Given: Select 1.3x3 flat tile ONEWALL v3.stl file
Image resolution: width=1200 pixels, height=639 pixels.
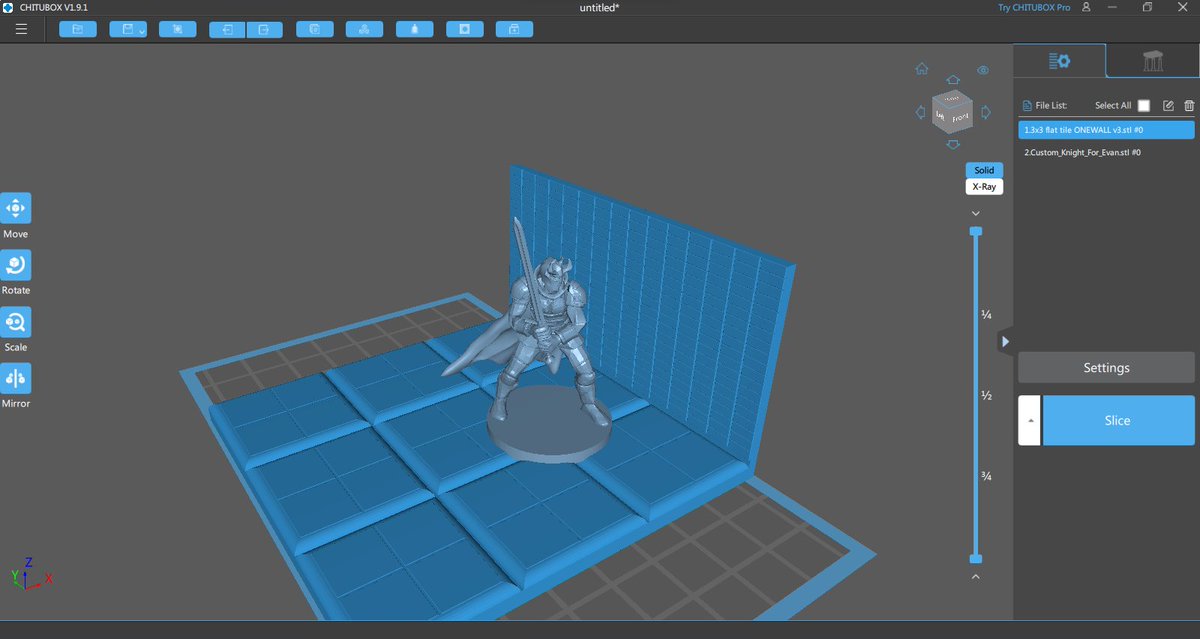Looking at the screenshot, I should [1106, 130].
